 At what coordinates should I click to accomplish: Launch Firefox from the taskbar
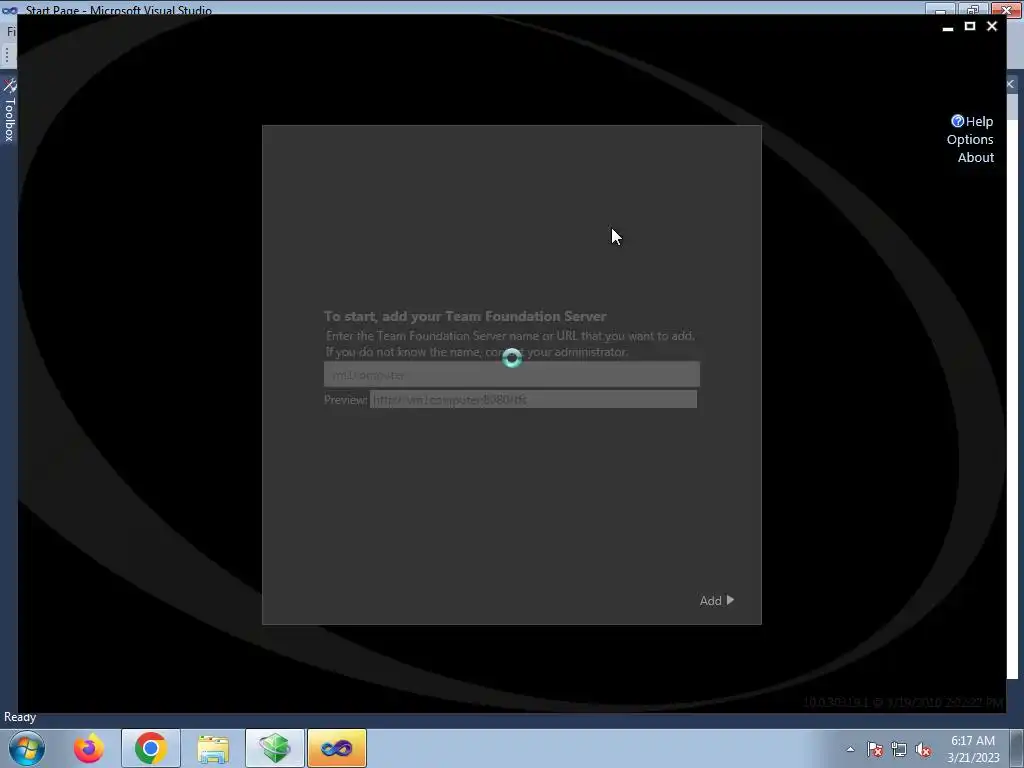tap(88, 748)
